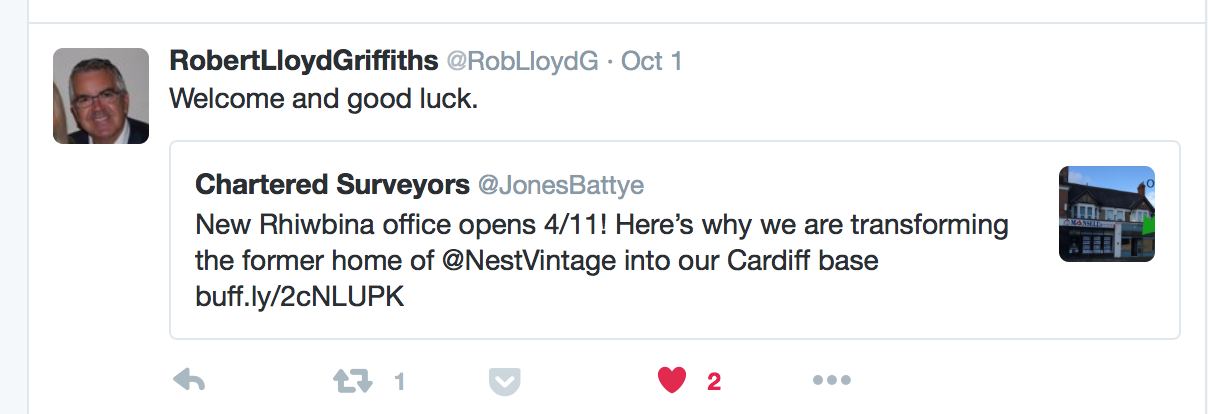
Task: Open the three-dot more options menu
Action: [x=831, y=380]
